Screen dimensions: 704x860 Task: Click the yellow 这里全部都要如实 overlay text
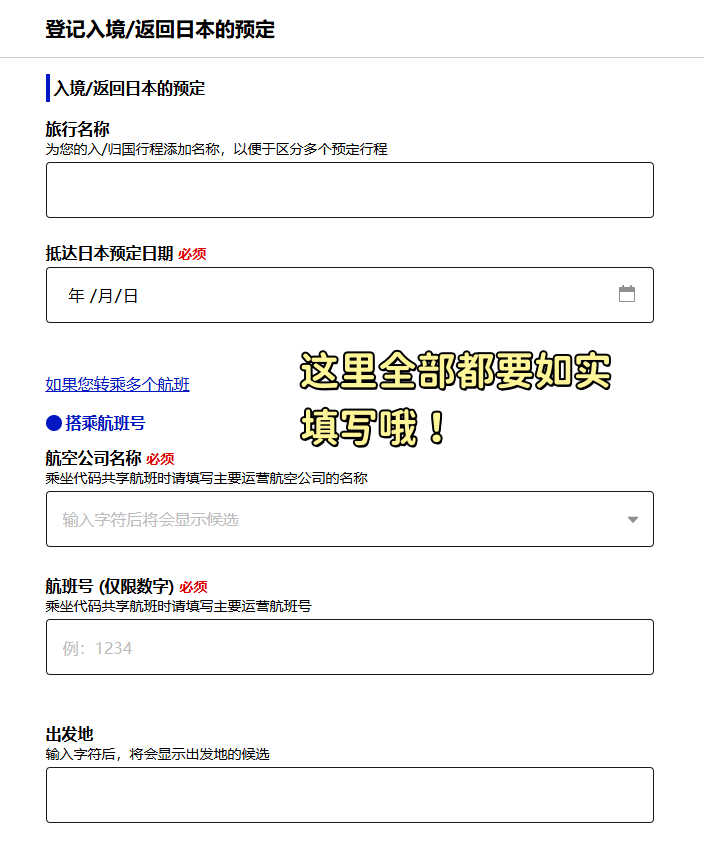[x=455, y=371]
